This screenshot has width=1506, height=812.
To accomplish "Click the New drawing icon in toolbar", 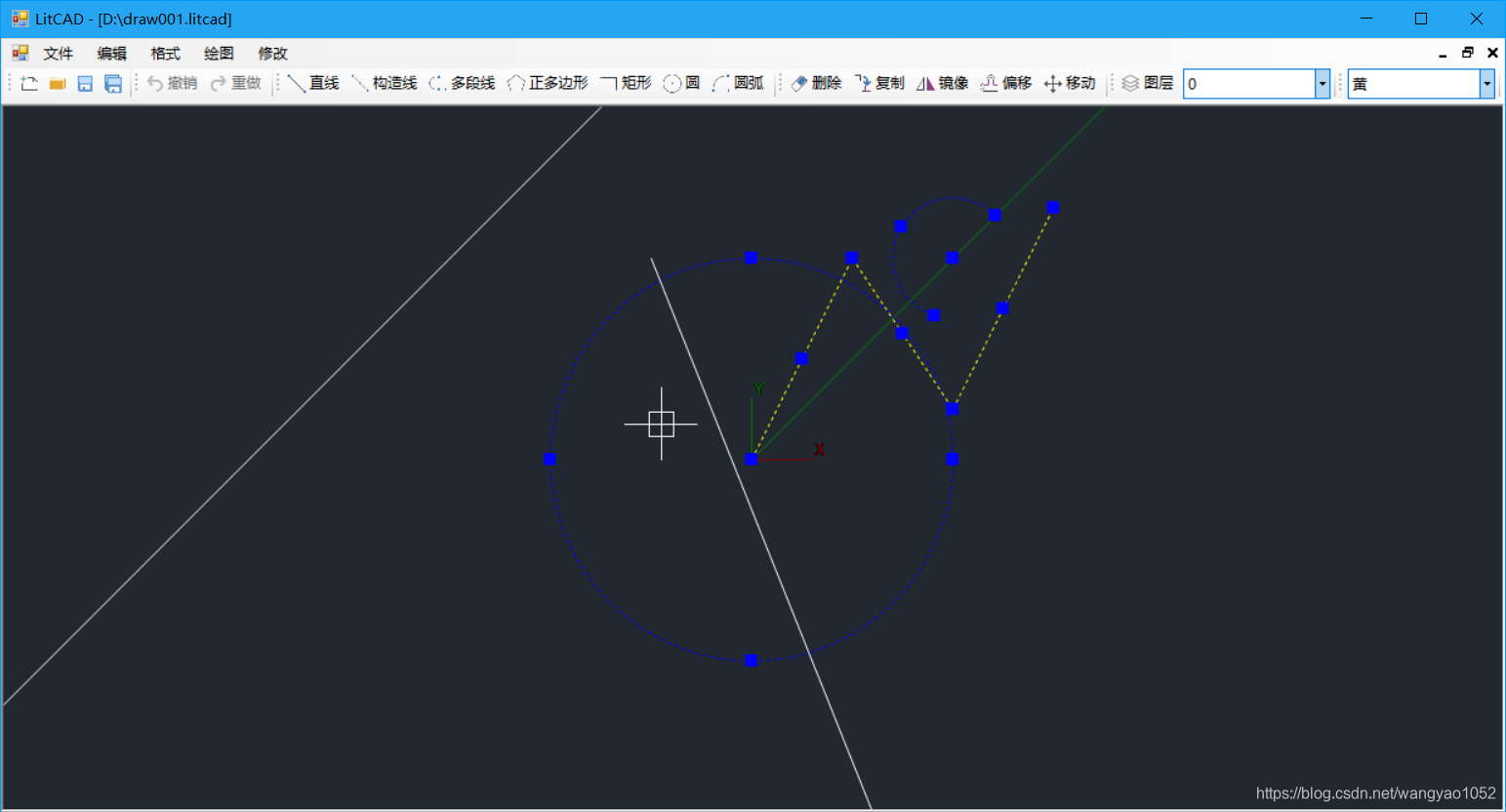I will 29,84.
